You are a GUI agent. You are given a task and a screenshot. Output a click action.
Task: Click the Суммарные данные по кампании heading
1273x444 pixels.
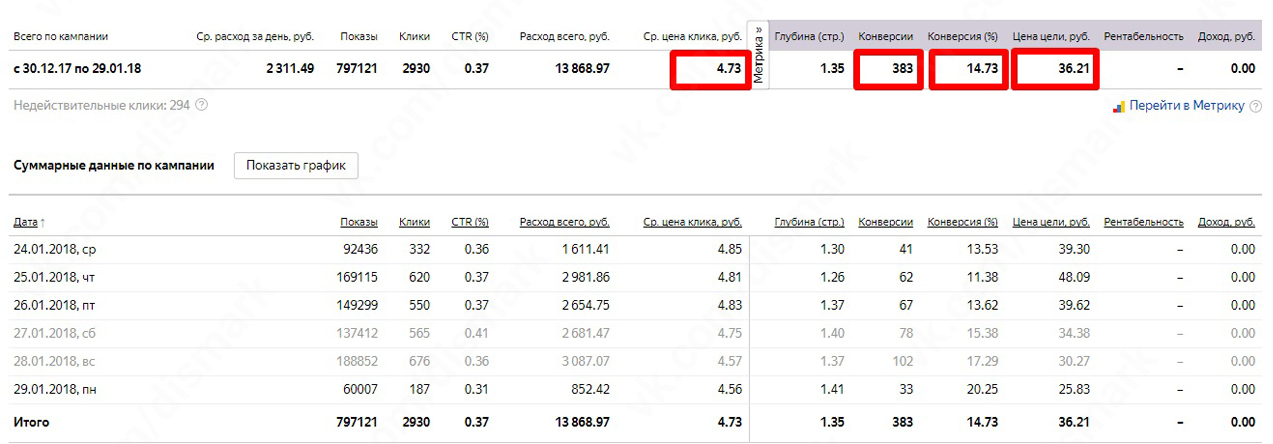click(114, 166)
